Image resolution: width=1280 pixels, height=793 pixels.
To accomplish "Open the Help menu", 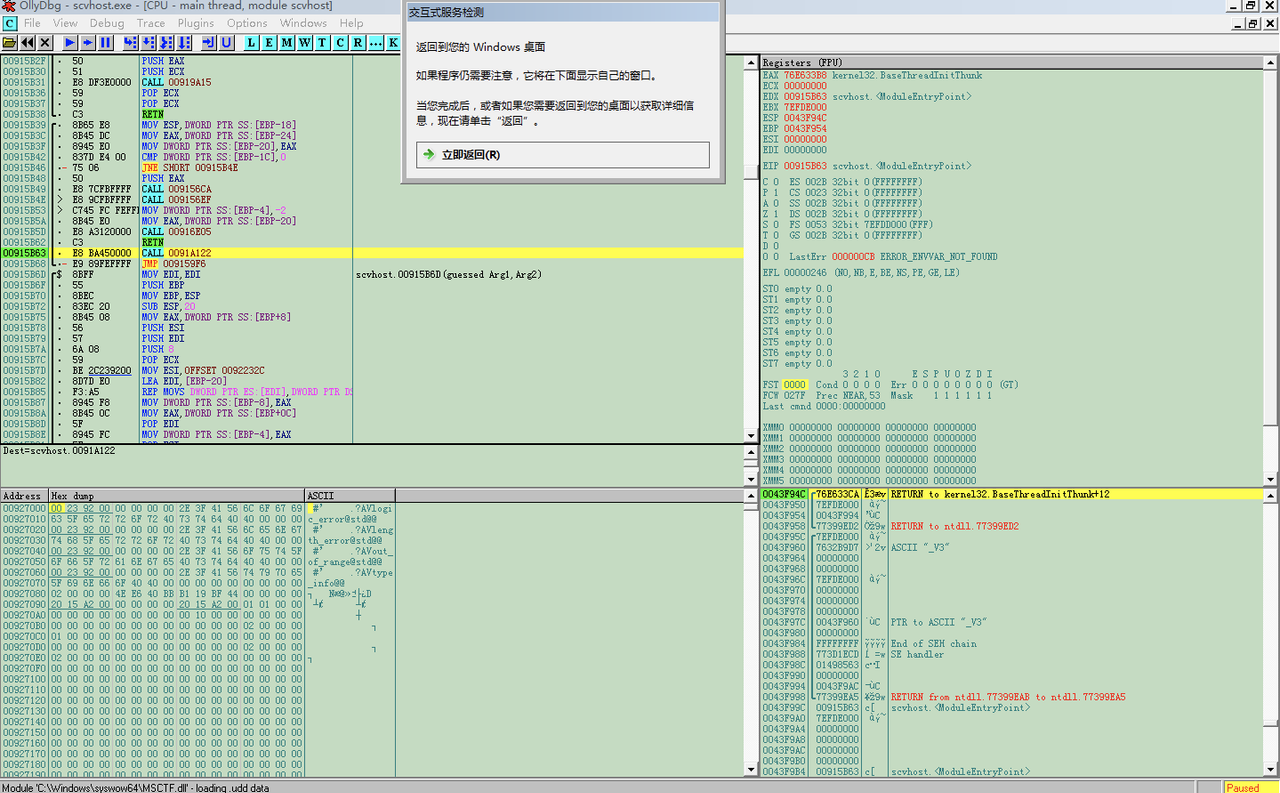I will click(351, 23).
